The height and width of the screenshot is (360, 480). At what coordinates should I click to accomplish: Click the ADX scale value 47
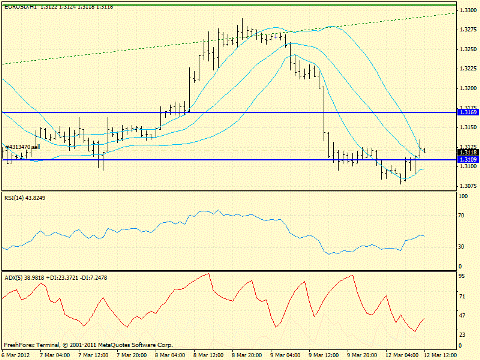(462, 315)
